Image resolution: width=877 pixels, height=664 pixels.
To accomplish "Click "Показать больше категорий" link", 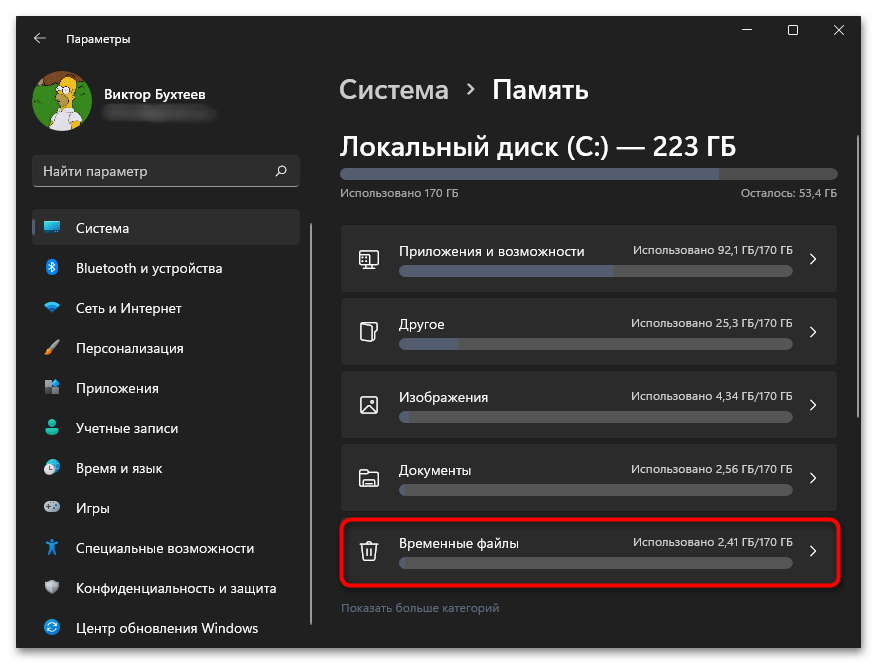I will click(420, 608).
